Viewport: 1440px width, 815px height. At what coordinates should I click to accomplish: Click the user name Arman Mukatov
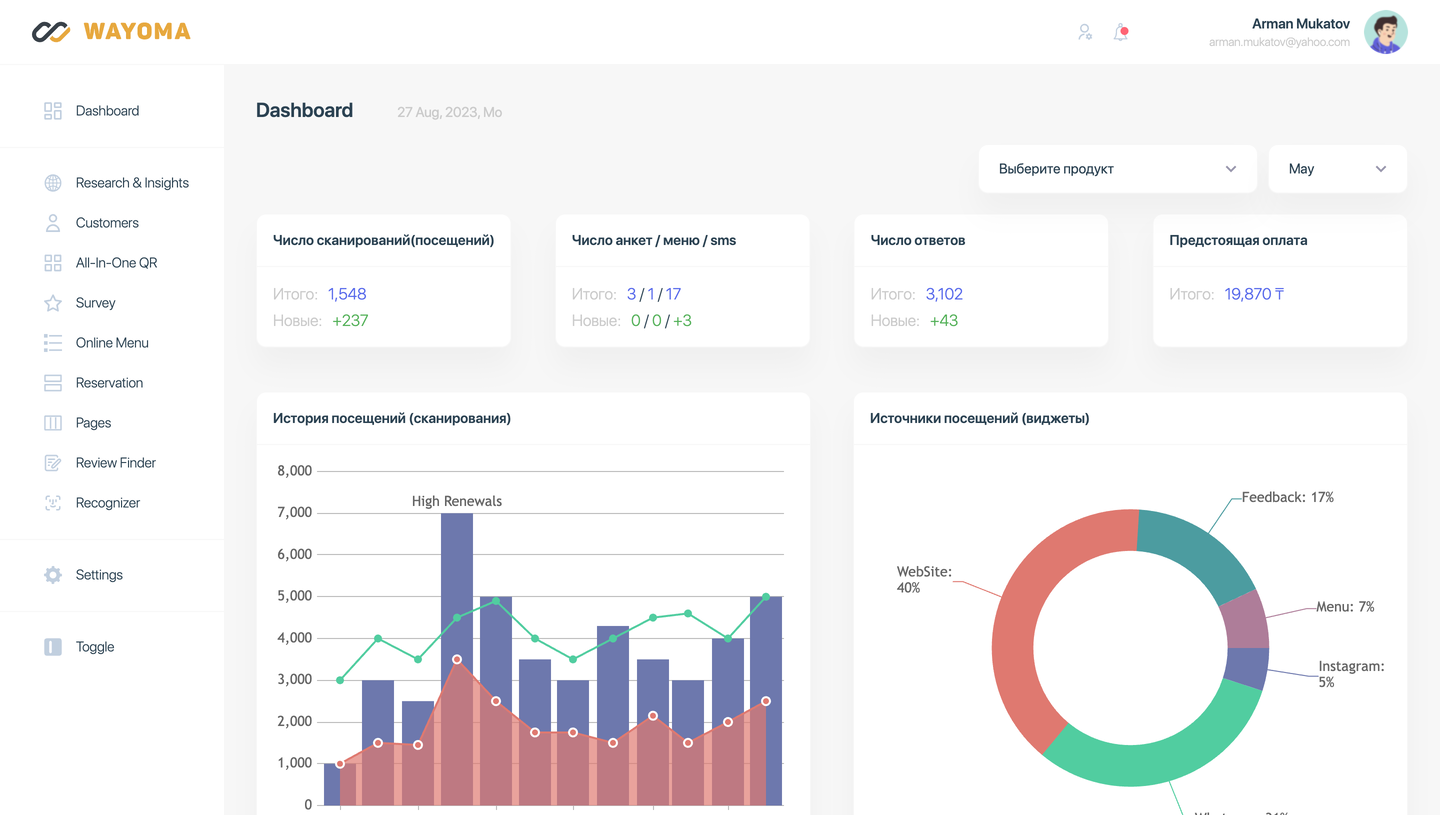coord(1301,24)
